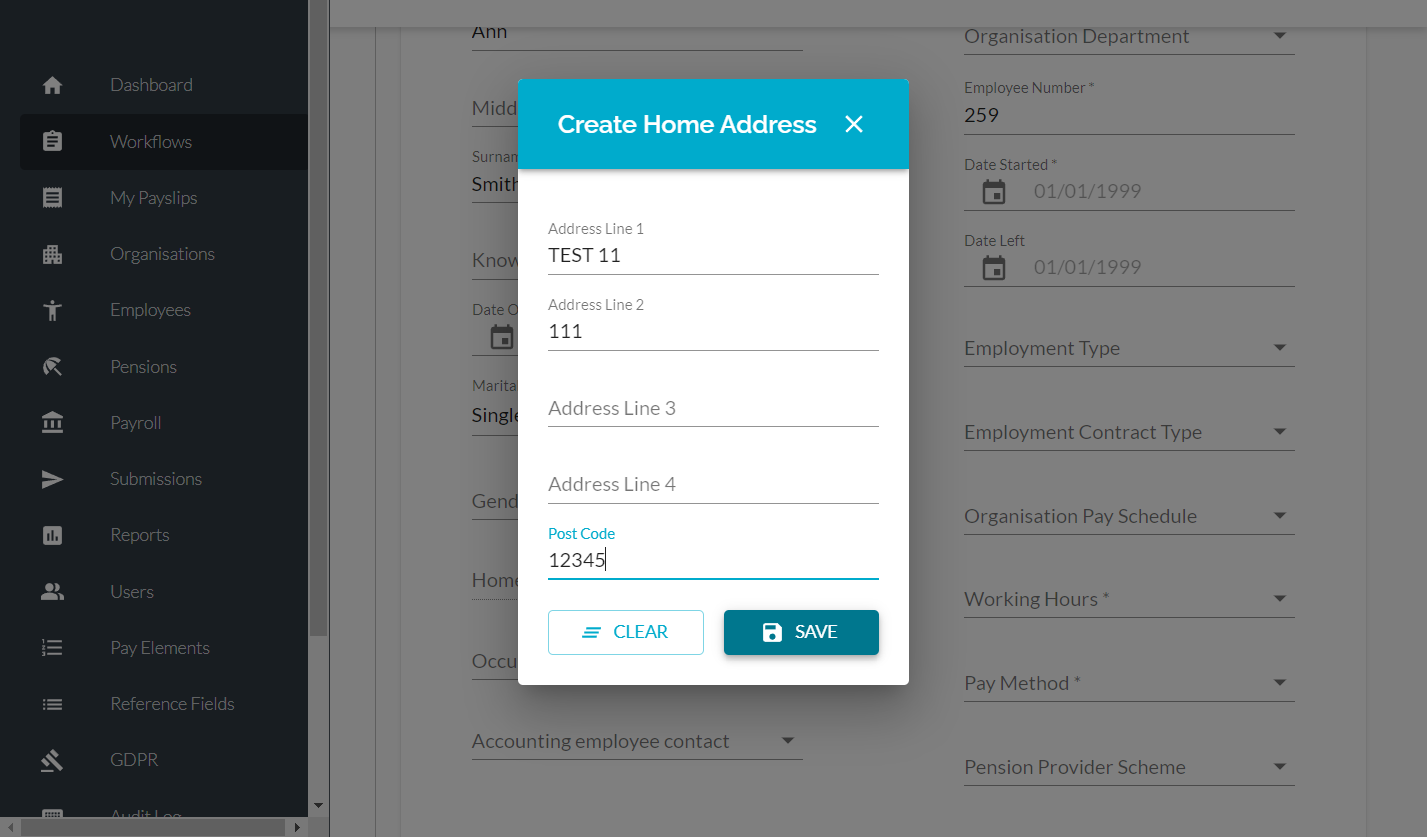Click the sidebar horizontal scrollbar
This screenshot has height=837, width=1427.
[x=154, y=827]
